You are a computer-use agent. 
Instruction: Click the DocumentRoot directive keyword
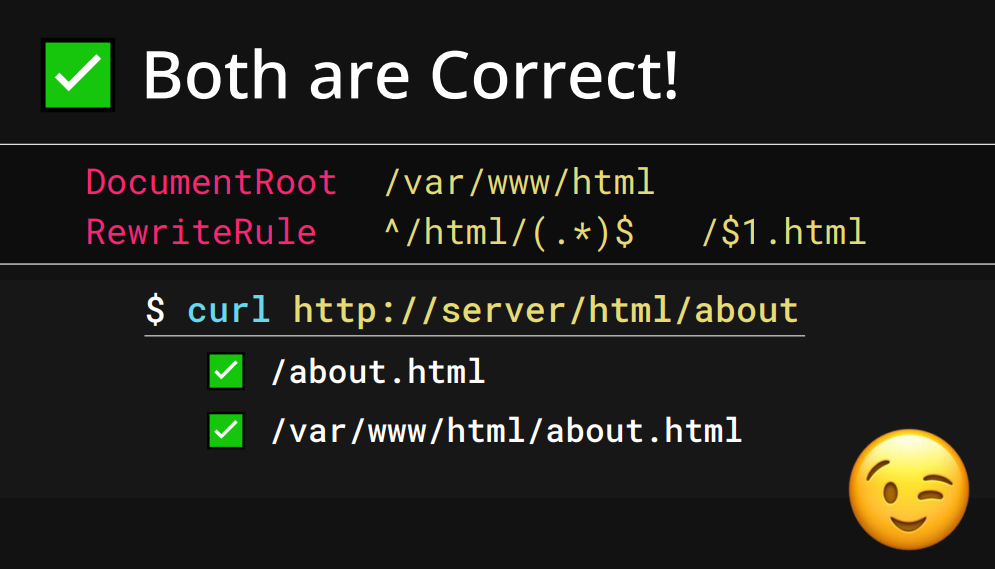click(x=211, y=183)
